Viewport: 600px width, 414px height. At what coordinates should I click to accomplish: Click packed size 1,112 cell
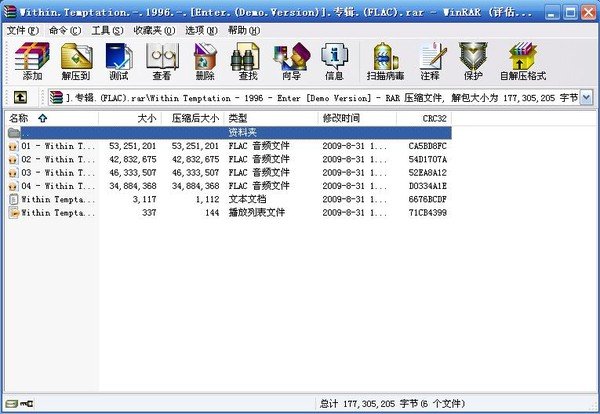pos(207,199)
